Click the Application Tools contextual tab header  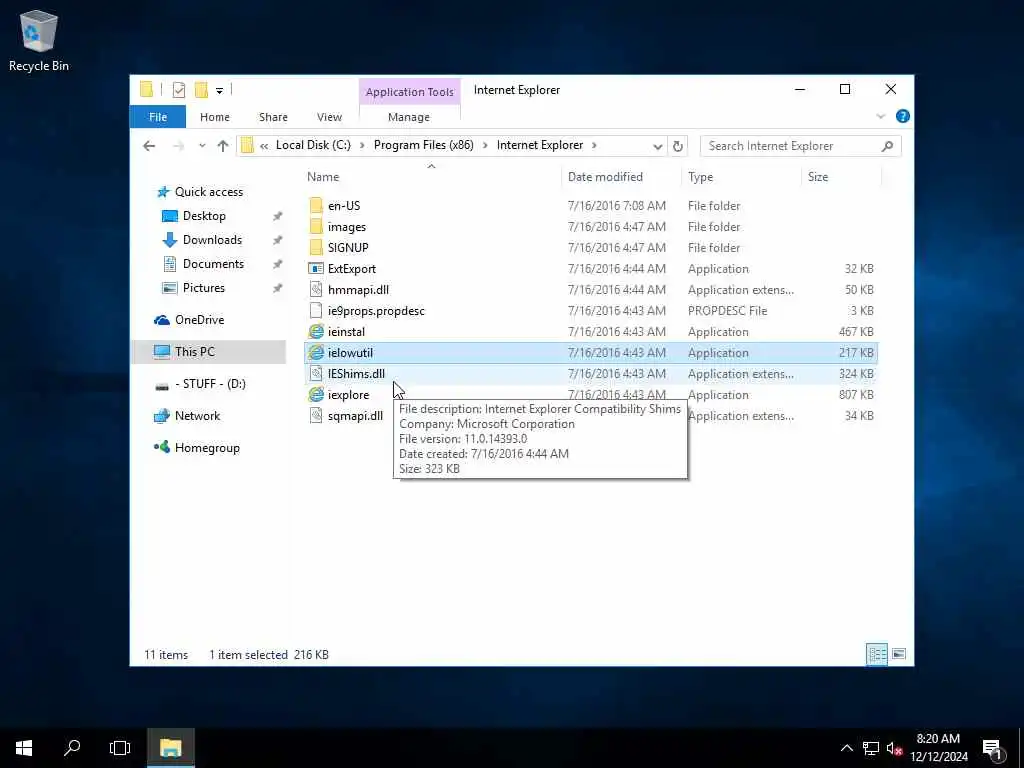coord(409,92)
